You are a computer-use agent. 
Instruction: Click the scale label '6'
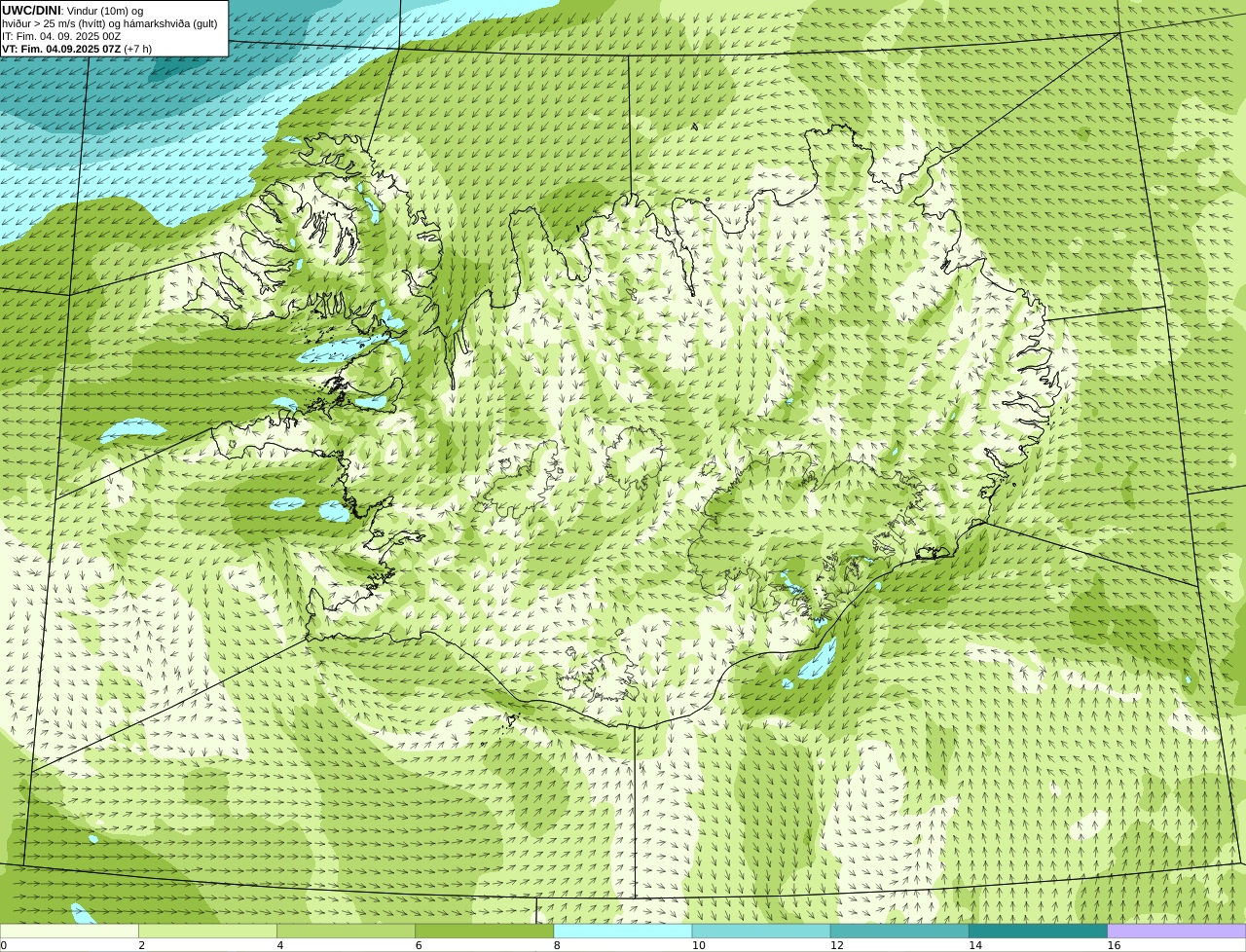point(419,945)
